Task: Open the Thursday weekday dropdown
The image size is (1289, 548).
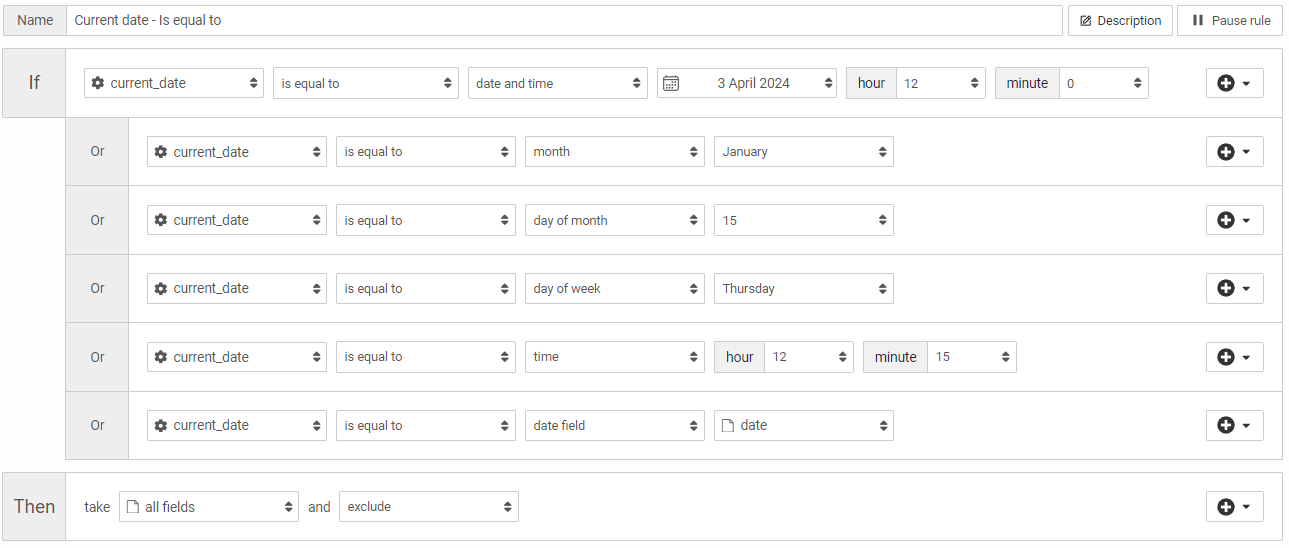Action: click(x=803, y=289)
